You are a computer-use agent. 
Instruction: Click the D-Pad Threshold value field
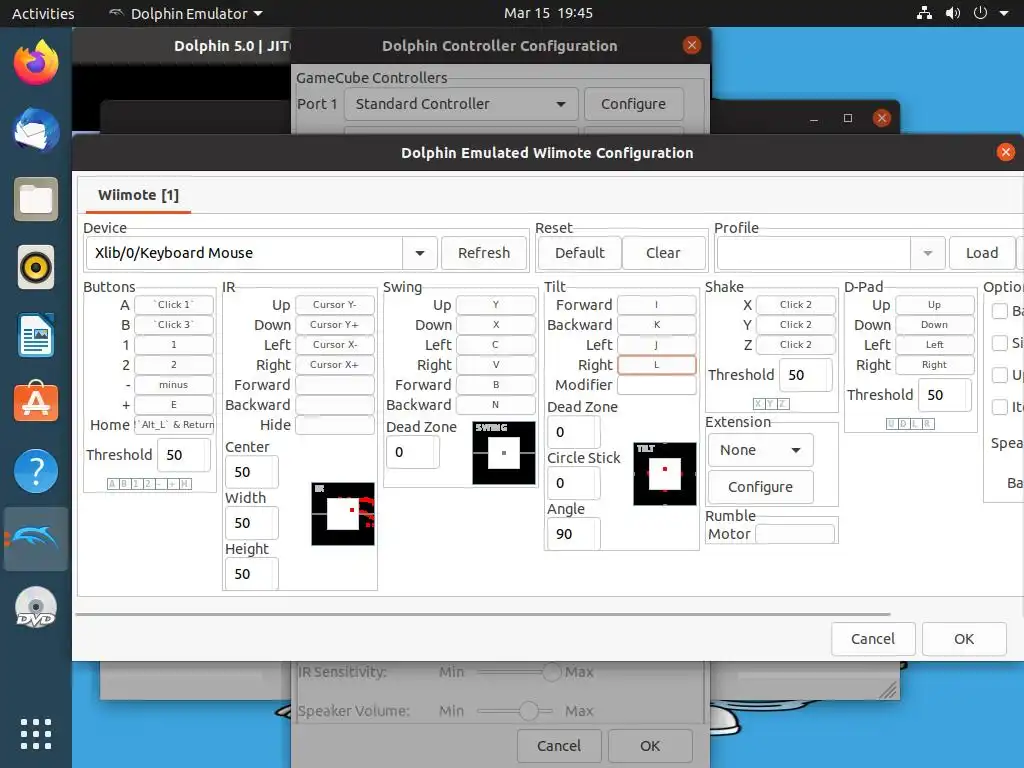click(944, 394)
